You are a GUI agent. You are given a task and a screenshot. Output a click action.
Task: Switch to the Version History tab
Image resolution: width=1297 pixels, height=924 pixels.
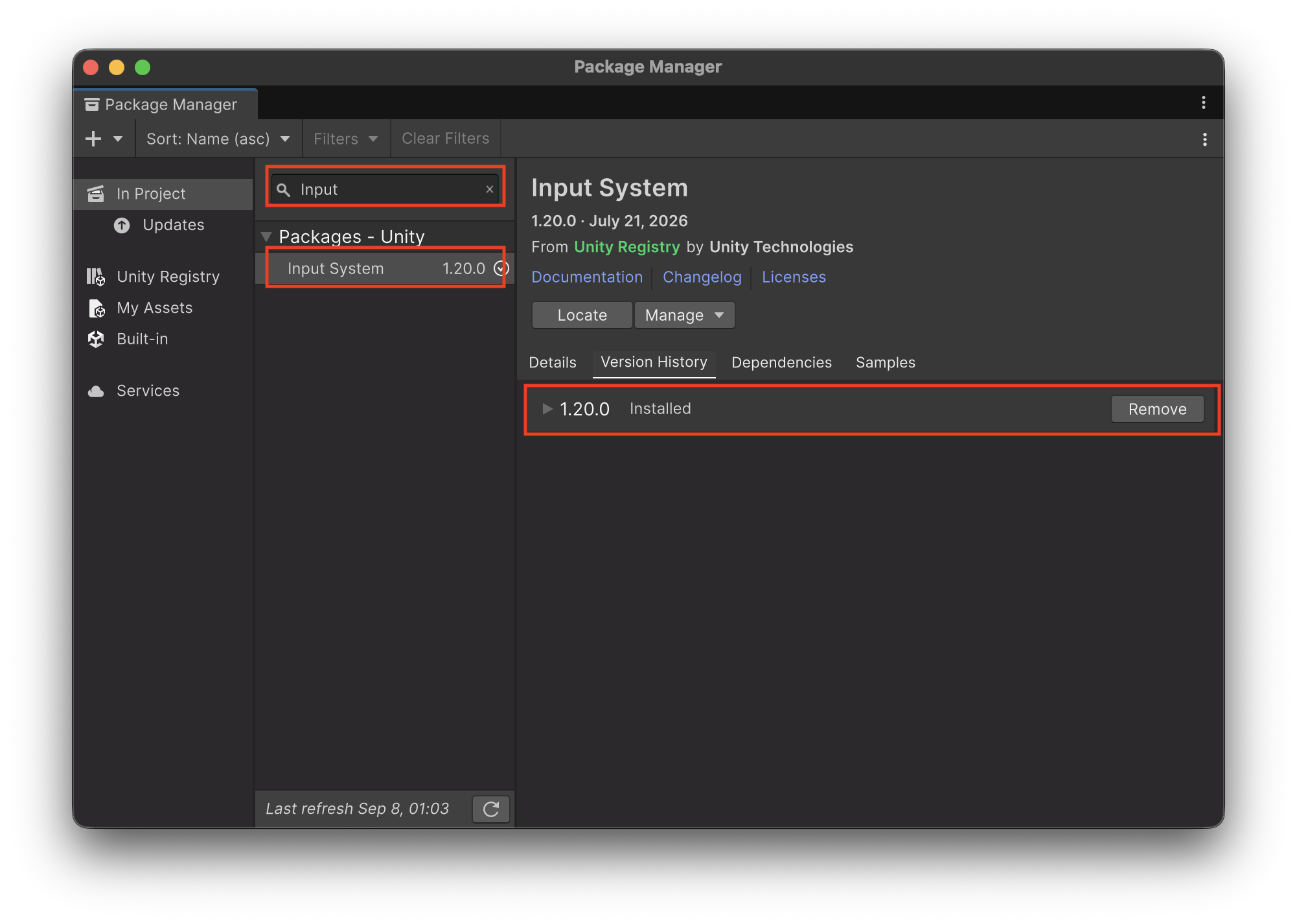[654, 362]
